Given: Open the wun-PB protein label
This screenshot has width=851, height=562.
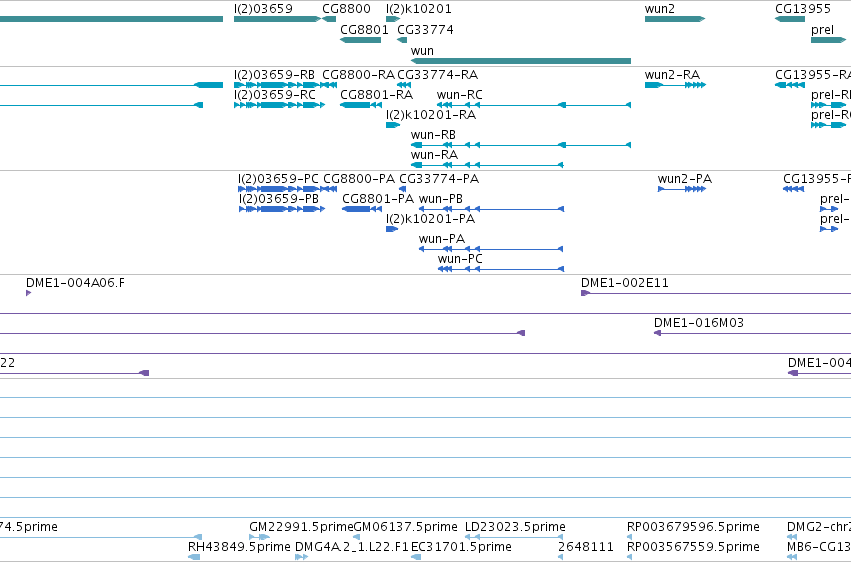Looking at the screenshot, I should click(441, 199).
